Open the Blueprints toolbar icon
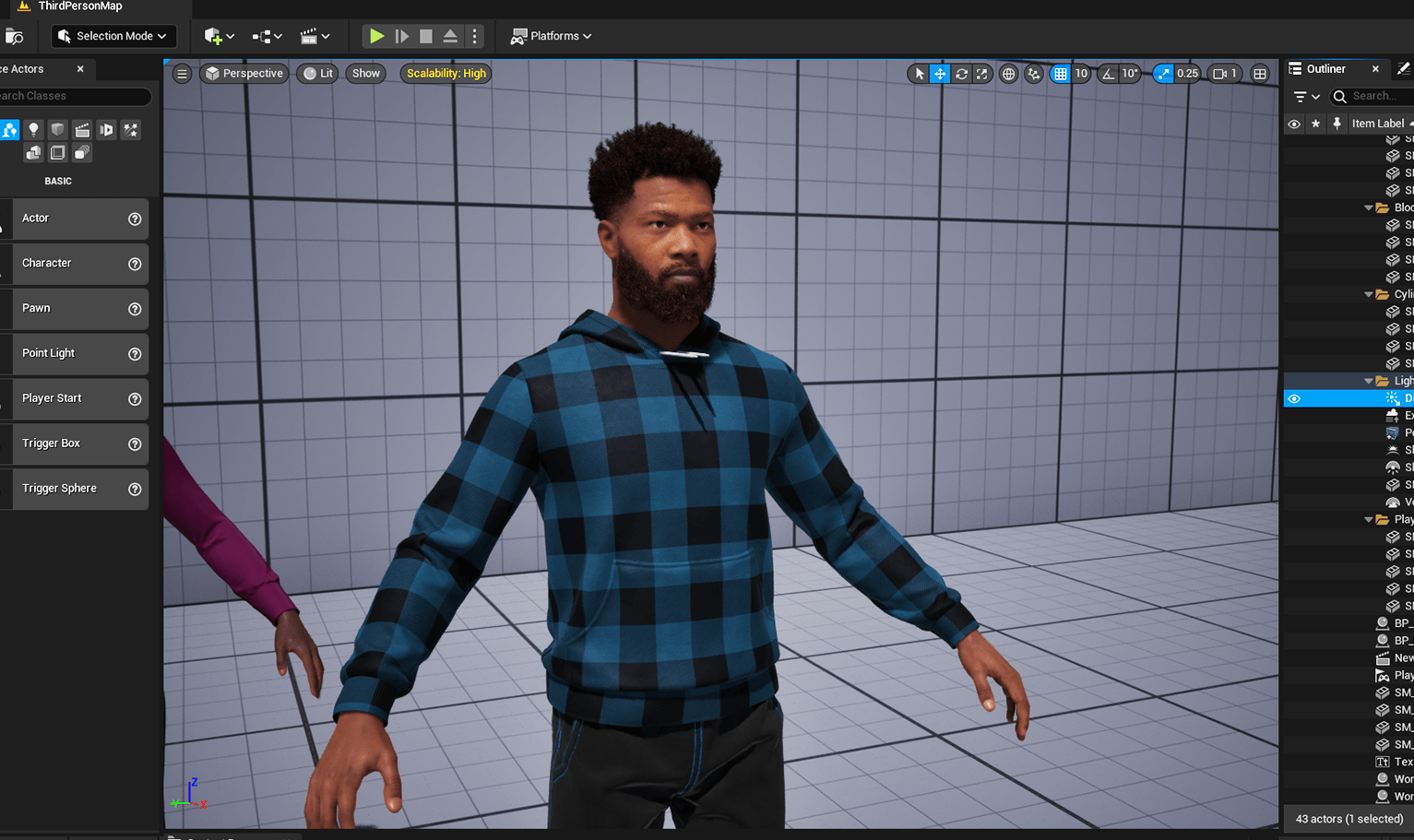The width and height of the screenshot is (1414, 840). [262, 36]
